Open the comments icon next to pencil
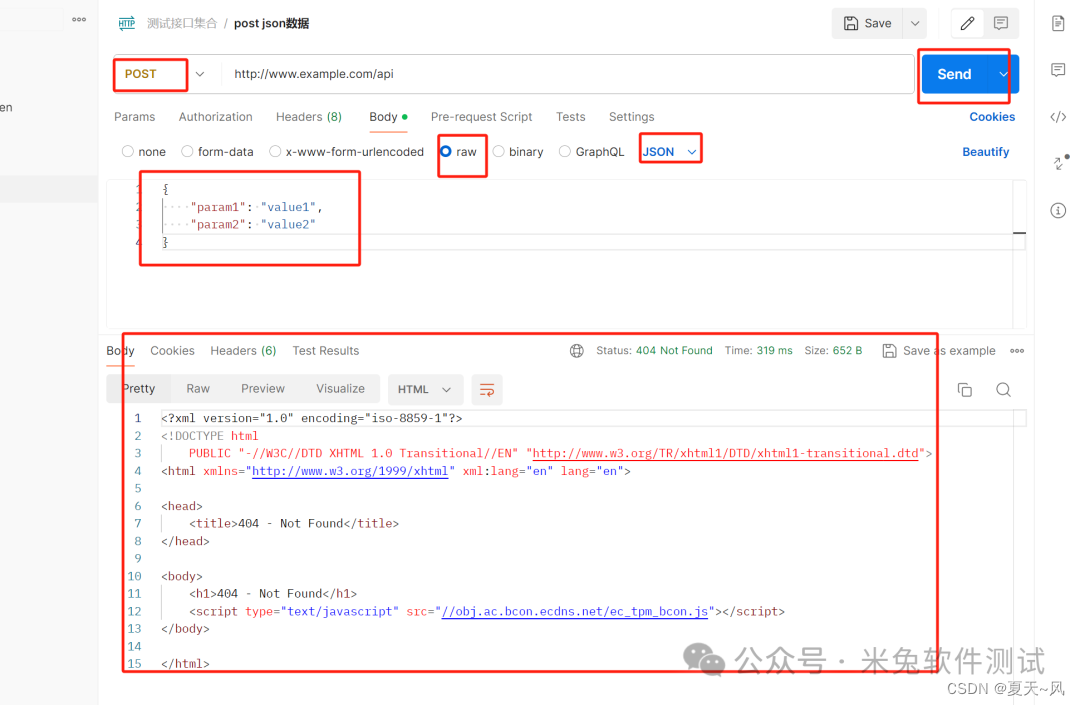Screen dimensions: 1080x705 pos(1001,23)
